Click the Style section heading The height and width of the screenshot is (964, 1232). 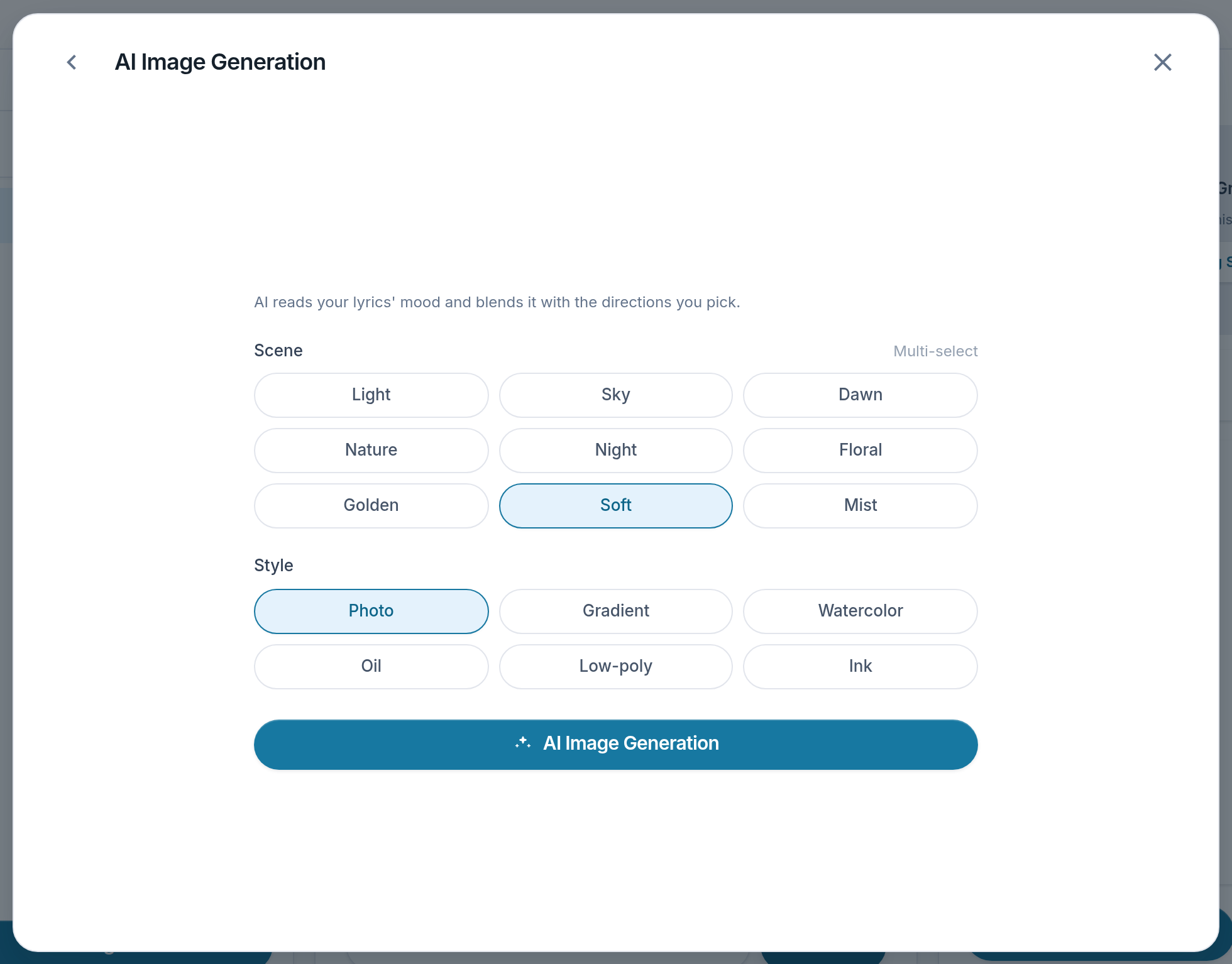click(273, 566)
